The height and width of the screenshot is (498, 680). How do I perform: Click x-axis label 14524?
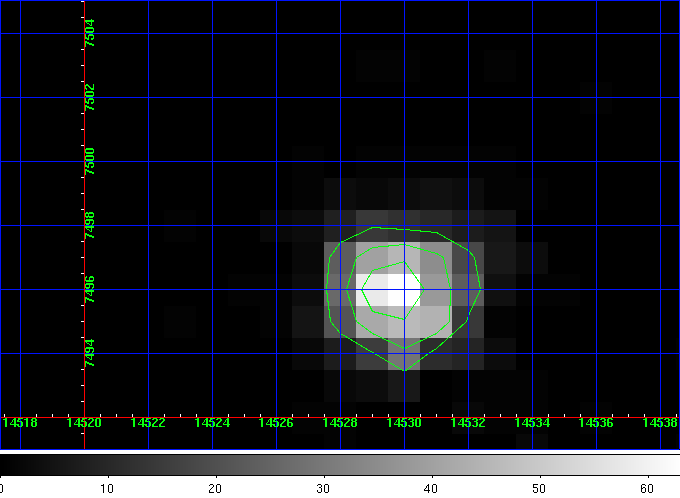coord(212,423)
